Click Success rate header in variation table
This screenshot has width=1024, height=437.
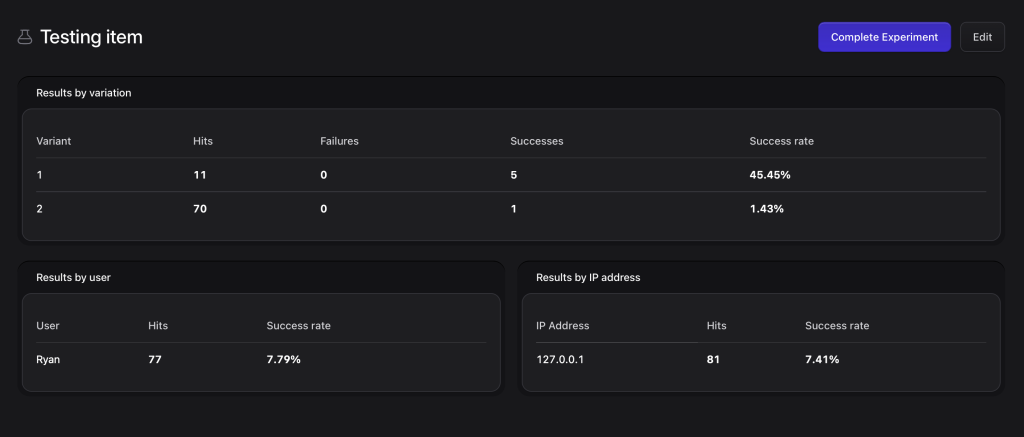[x=781, y=141]
